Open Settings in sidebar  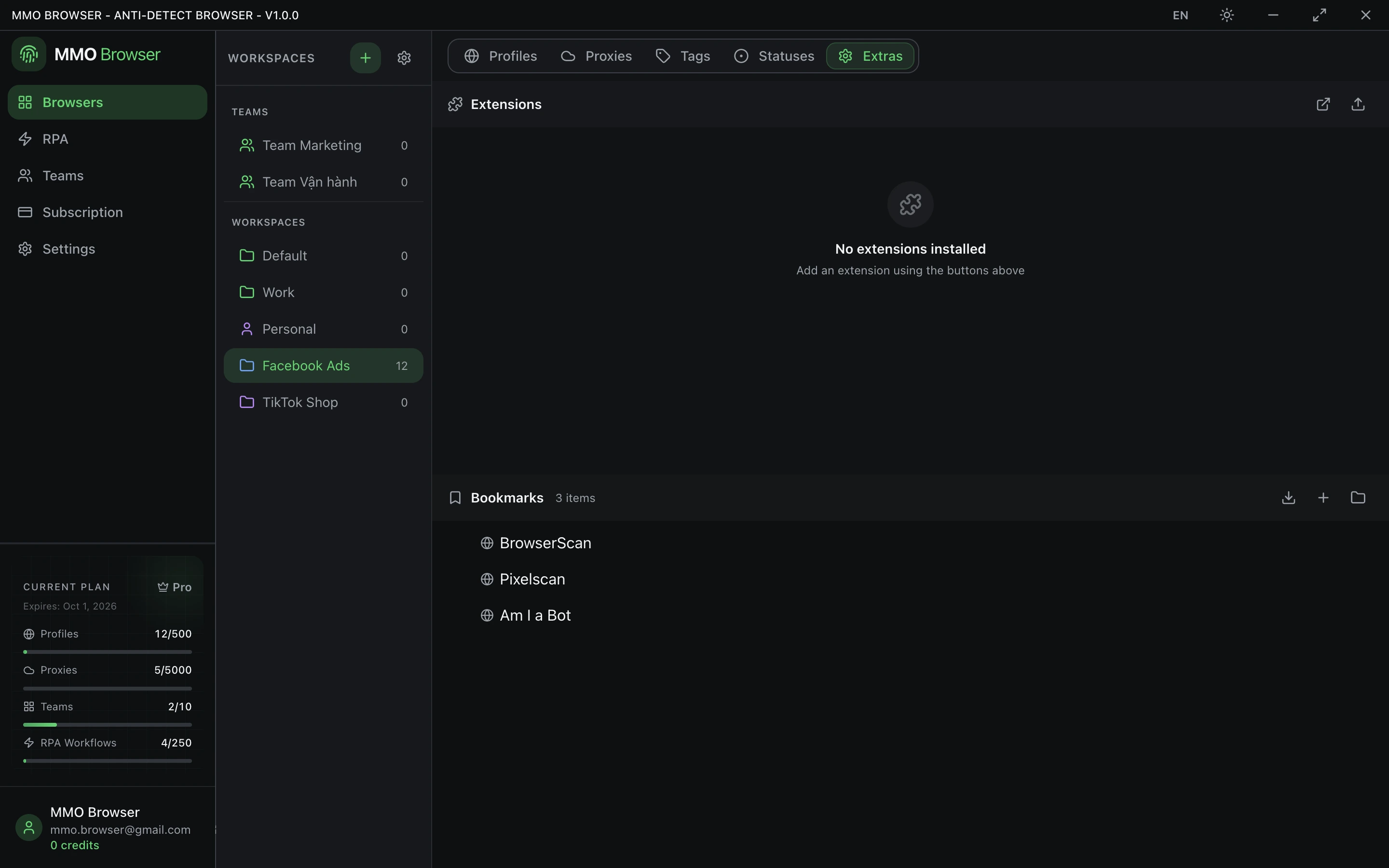(108, 248)
